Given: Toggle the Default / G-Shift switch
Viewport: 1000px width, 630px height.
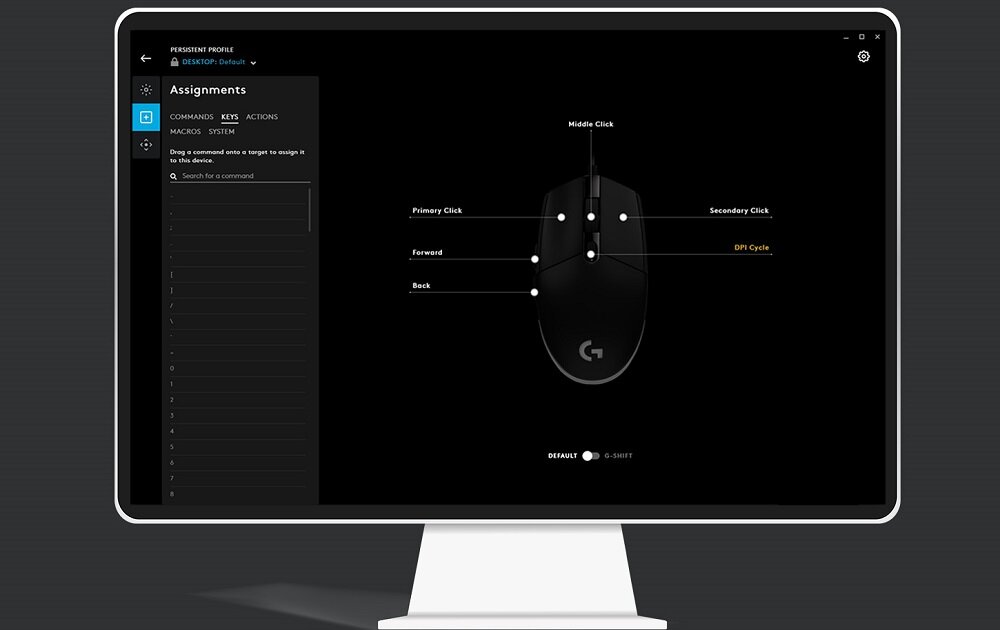Looking at the screenshot, I should click(591, 456).
